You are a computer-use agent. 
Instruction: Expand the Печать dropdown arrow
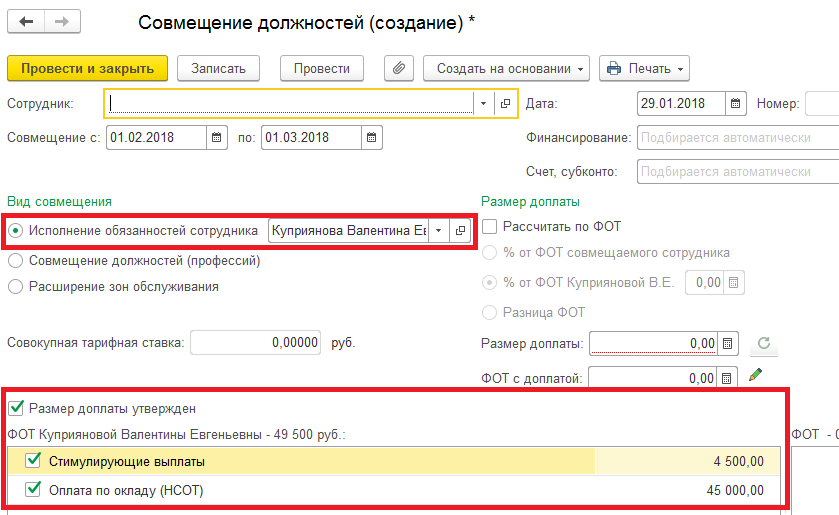pos(681,69)
